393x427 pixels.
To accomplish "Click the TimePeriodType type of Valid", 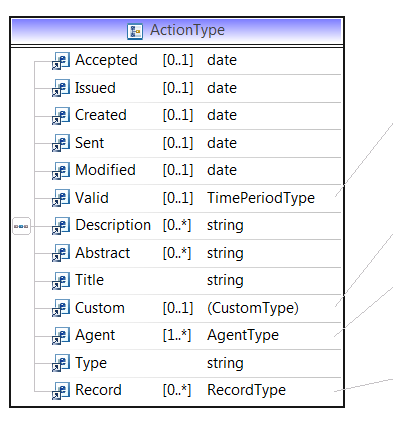I will [261, 198].
